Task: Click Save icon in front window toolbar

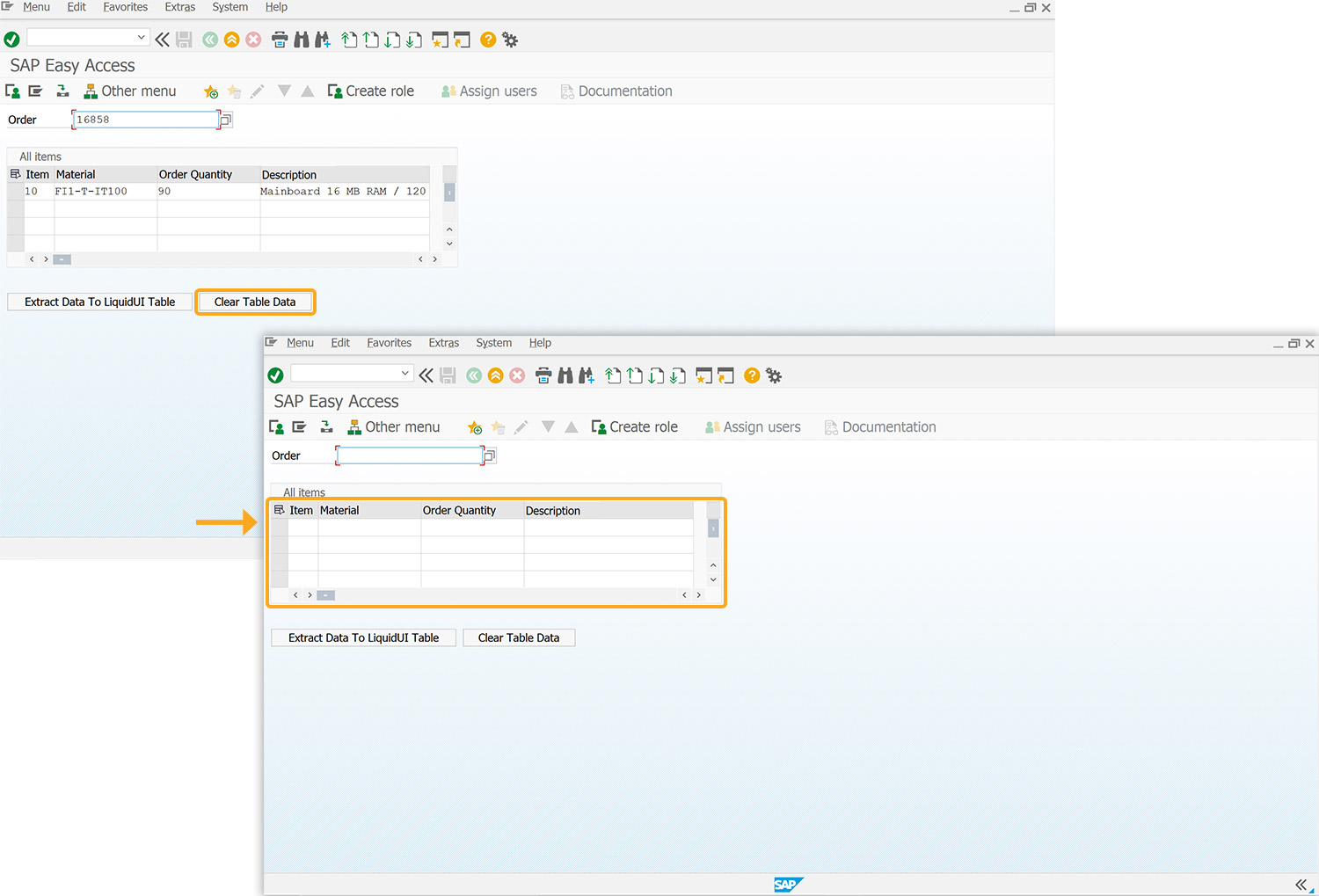Action: pyautogui.click(x=448, y=375)
